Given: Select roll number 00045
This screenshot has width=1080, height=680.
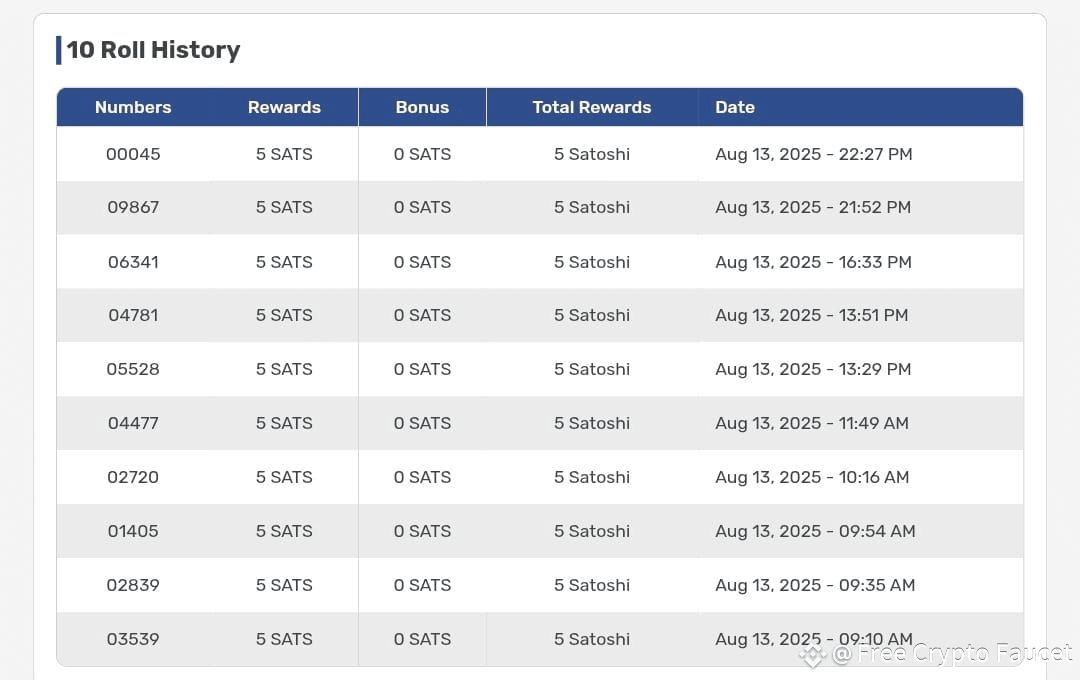Looking at the screenshot, I should pyautogui.click(x=133, y=154).
